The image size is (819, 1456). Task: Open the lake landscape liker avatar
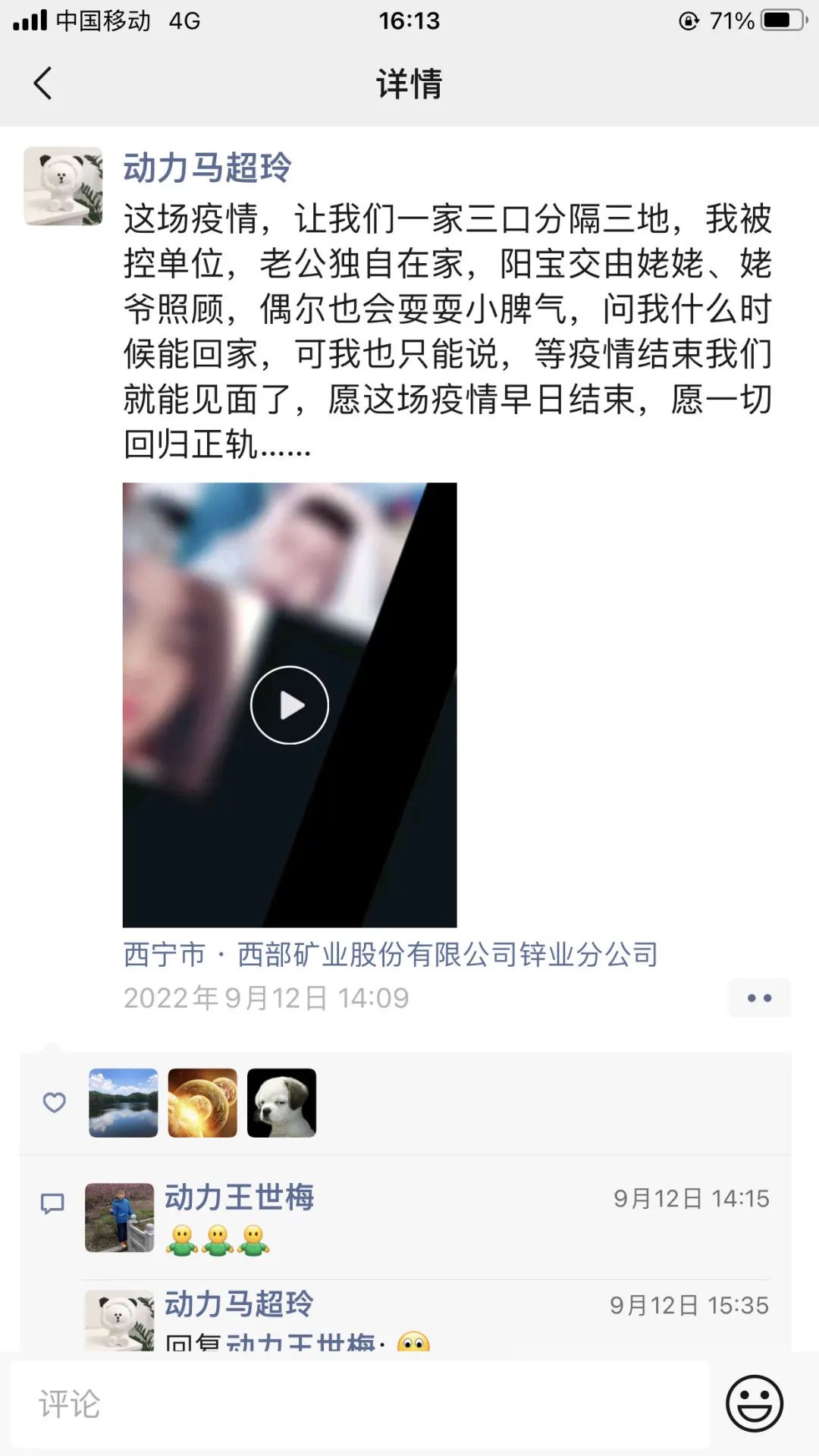[x=124, y=1103]
